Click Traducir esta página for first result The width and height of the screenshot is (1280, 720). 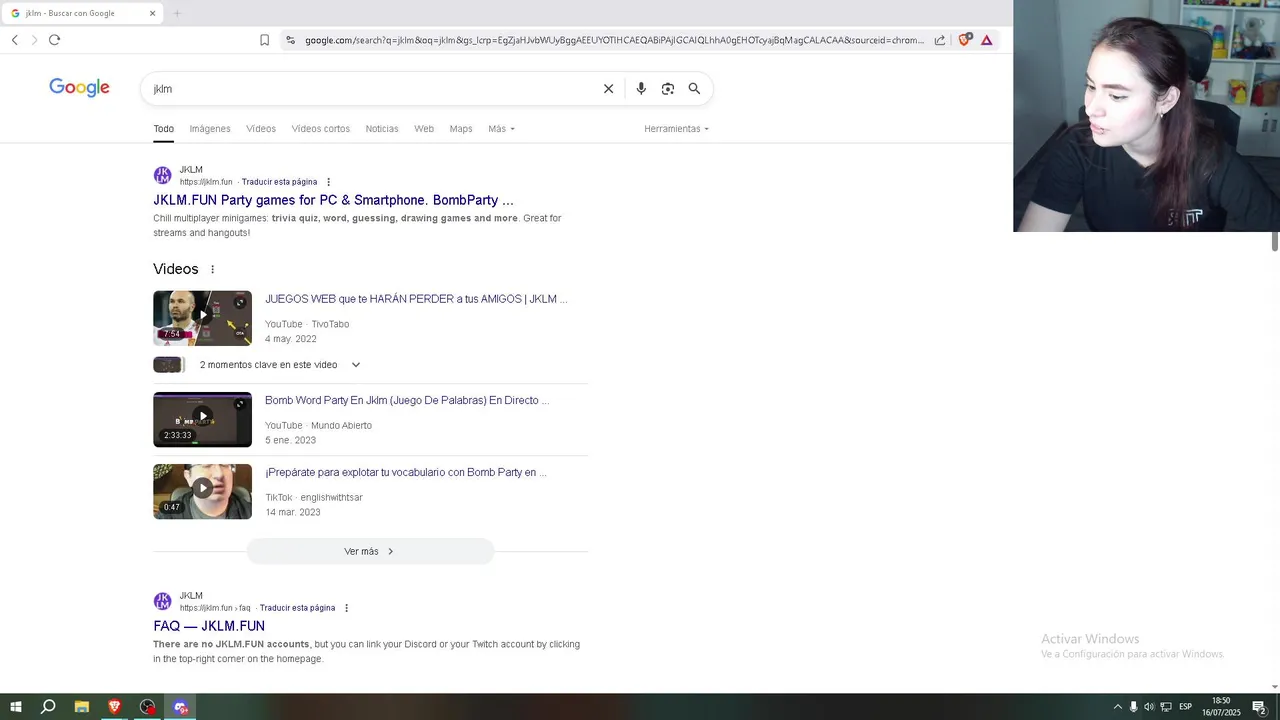(279, 182)
